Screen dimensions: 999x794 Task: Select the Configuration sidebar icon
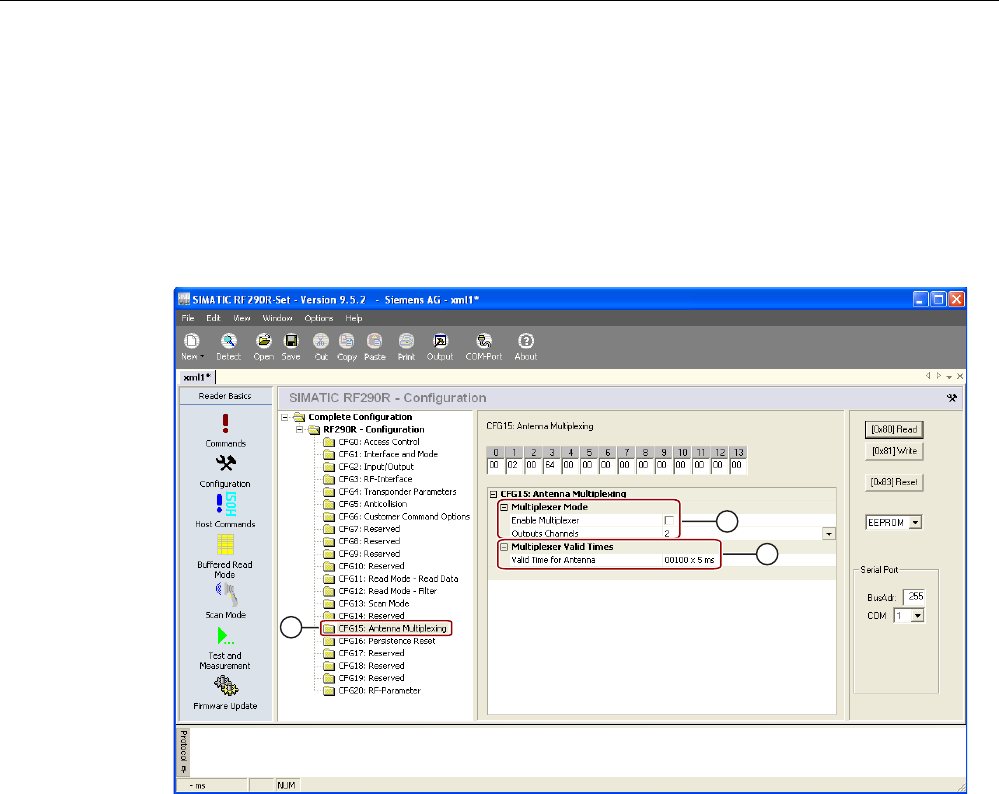[226, 463]
